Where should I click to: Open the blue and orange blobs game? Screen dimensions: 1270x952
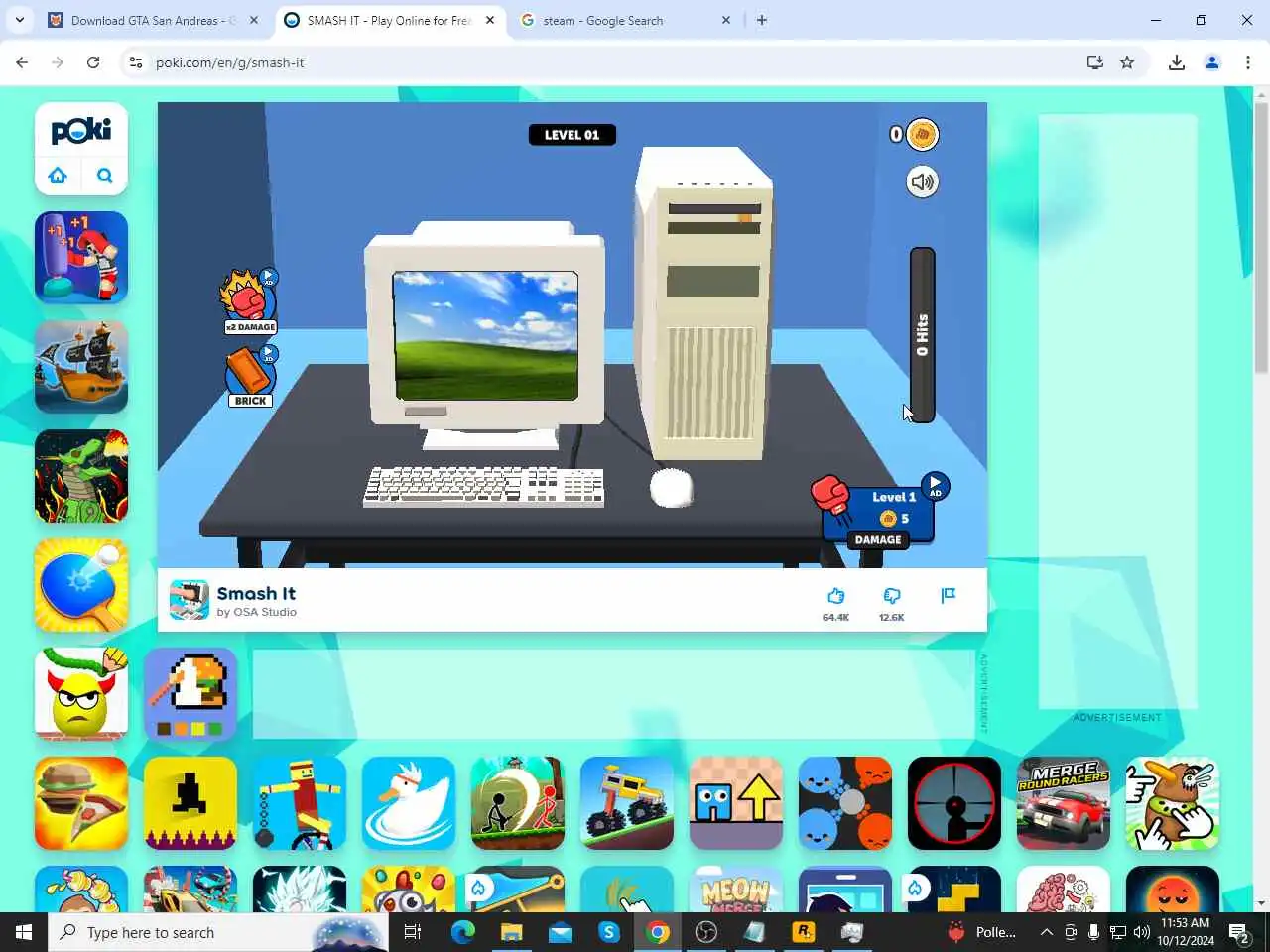[845, 803]
